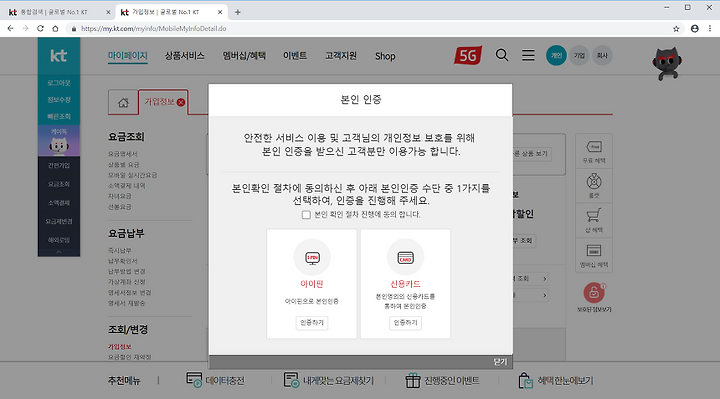Reload the current page

pyautogui.click(x=40, y=28)
